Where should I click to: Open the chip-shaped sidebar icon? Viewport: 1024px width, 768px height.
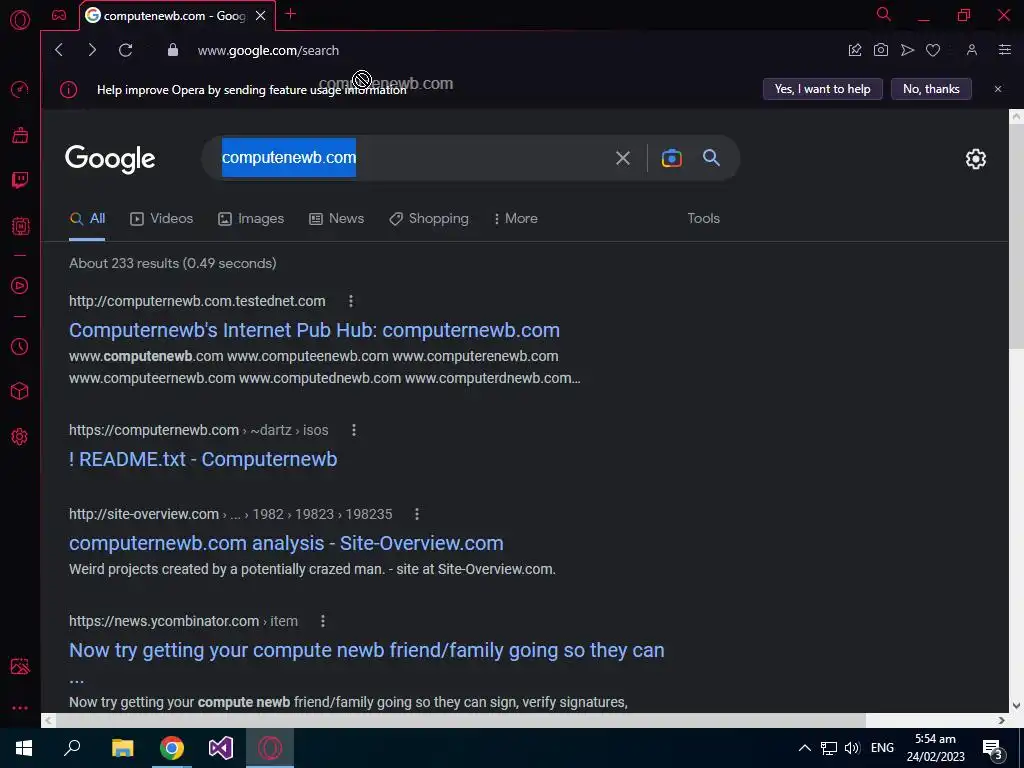point(20,226)
